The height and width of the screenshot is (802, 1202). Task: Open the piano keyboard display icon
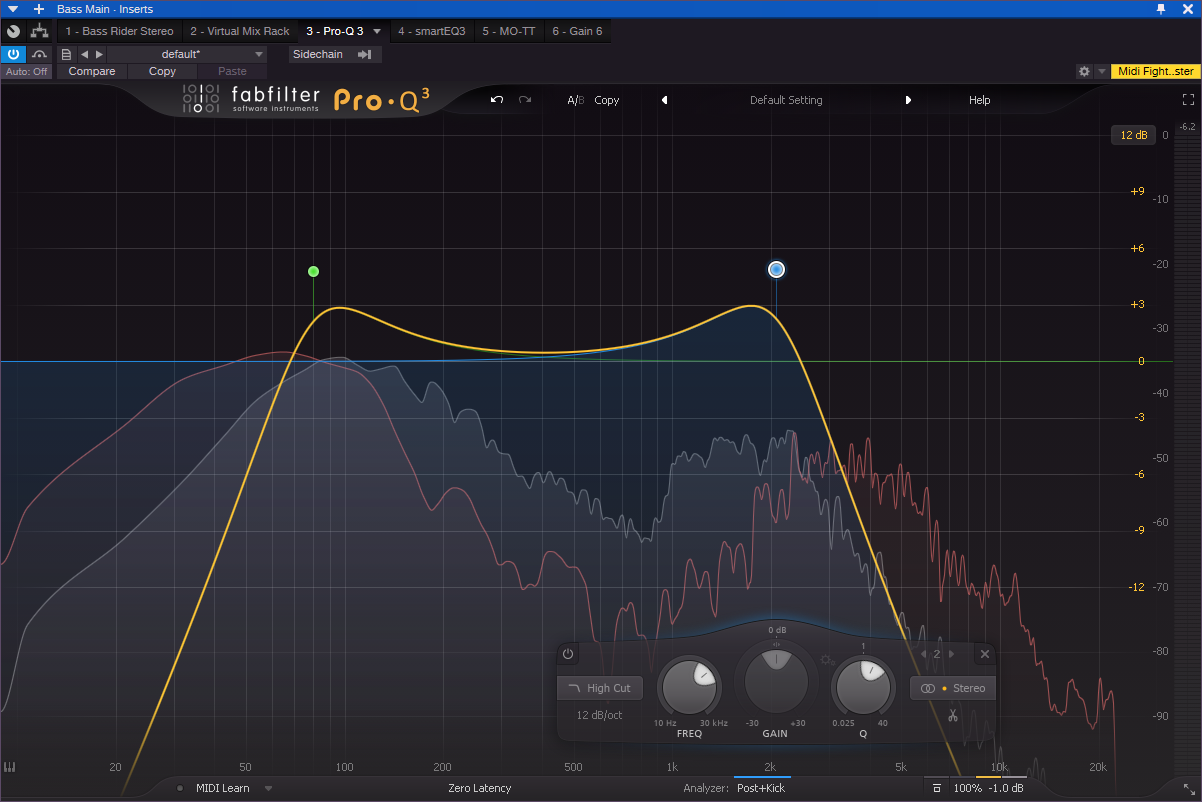click(11, 768)
